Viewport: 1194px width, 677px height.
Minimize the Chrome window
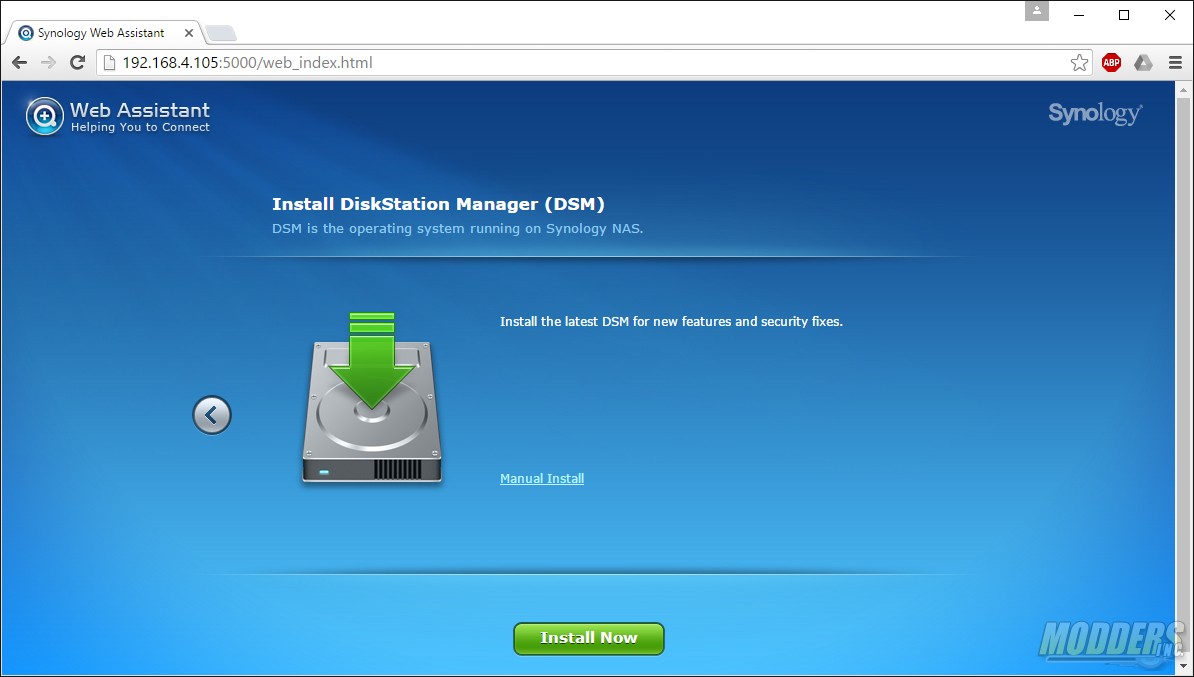(x=1078, y=15)
